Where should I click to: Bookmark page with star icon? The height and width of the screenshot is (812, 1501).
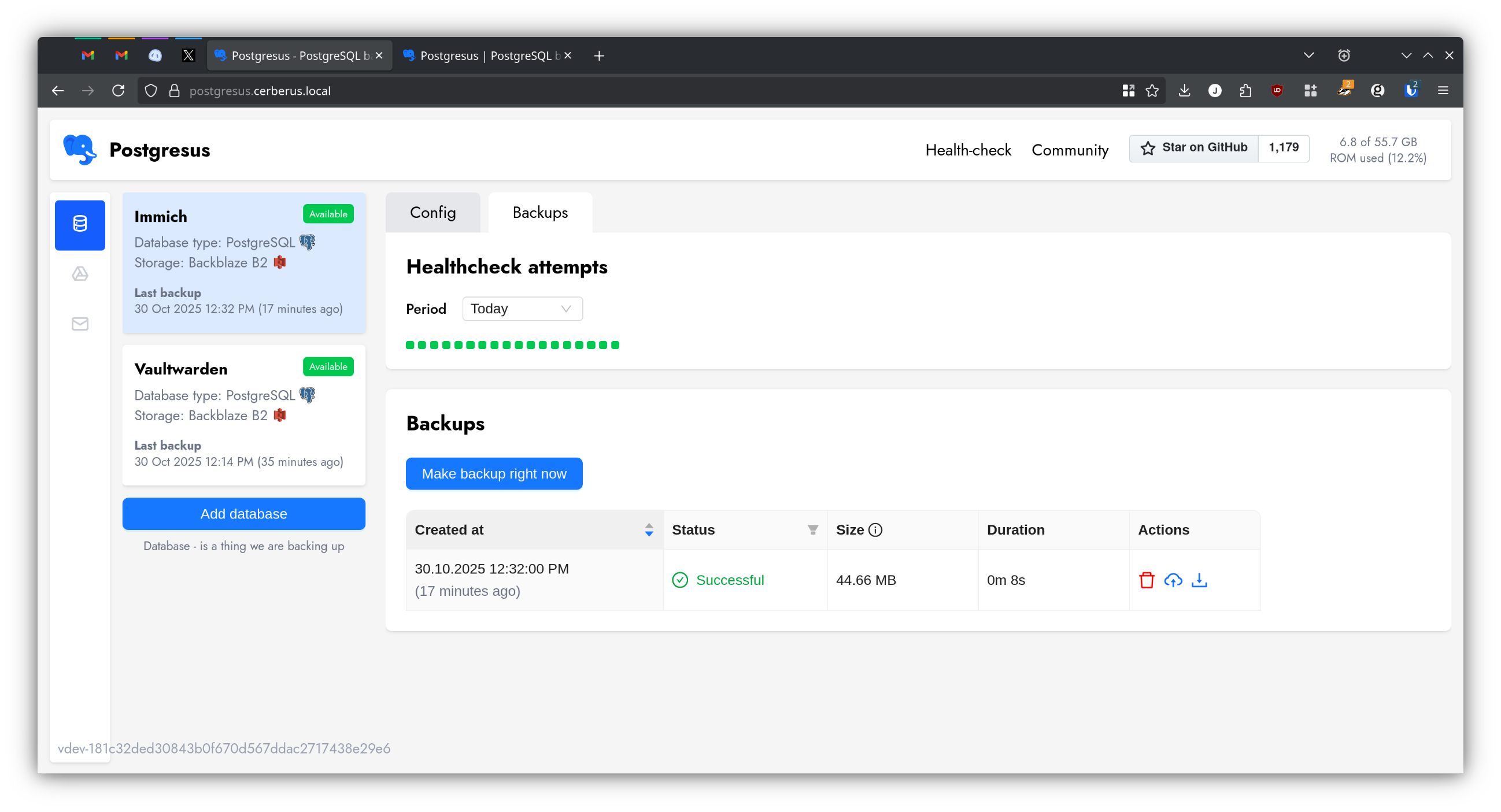[x=1152, y=91]
